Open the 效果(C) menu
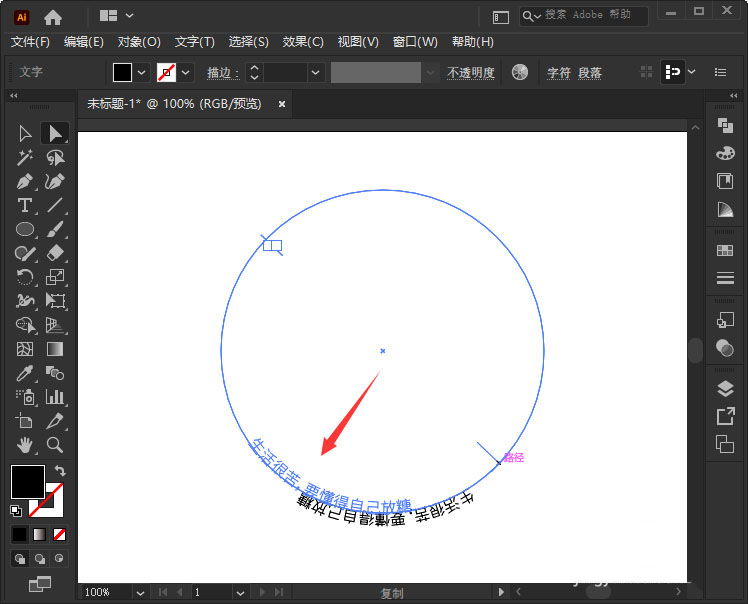This screenshot has width=748, height=604. [x=303, y=42]
